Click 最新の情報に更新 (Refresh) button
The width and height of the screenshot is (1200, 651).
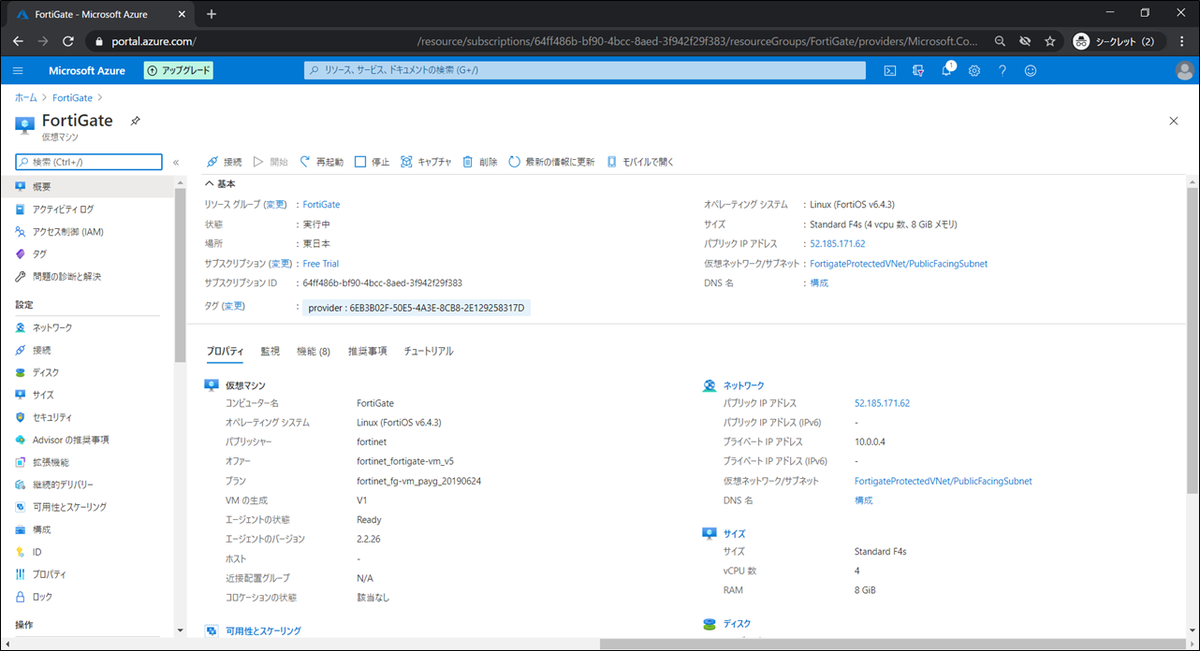pos(551,161)
